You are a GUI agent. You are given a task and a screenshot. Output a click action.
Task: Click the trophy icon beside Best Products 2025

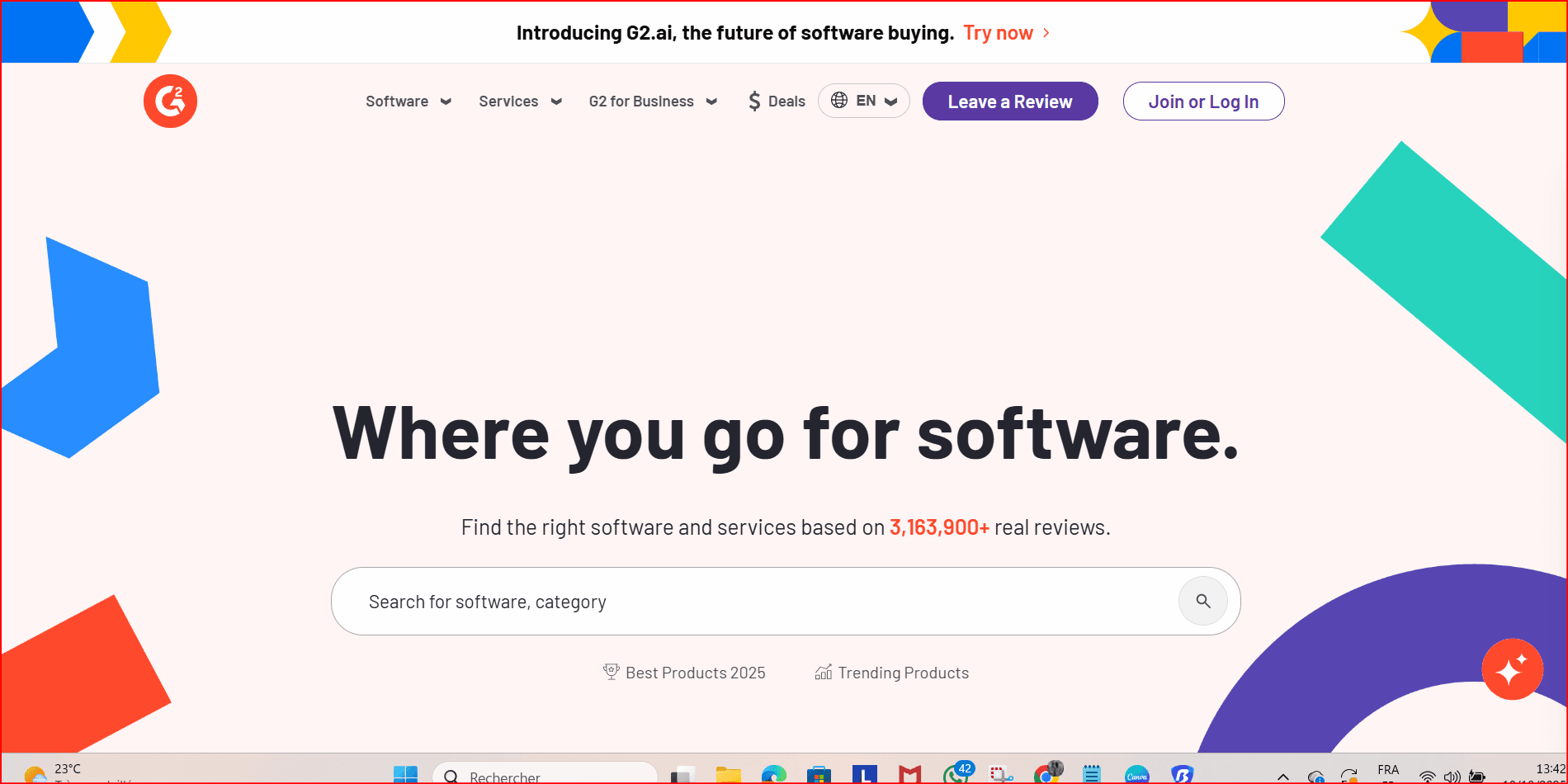point(611,673)
